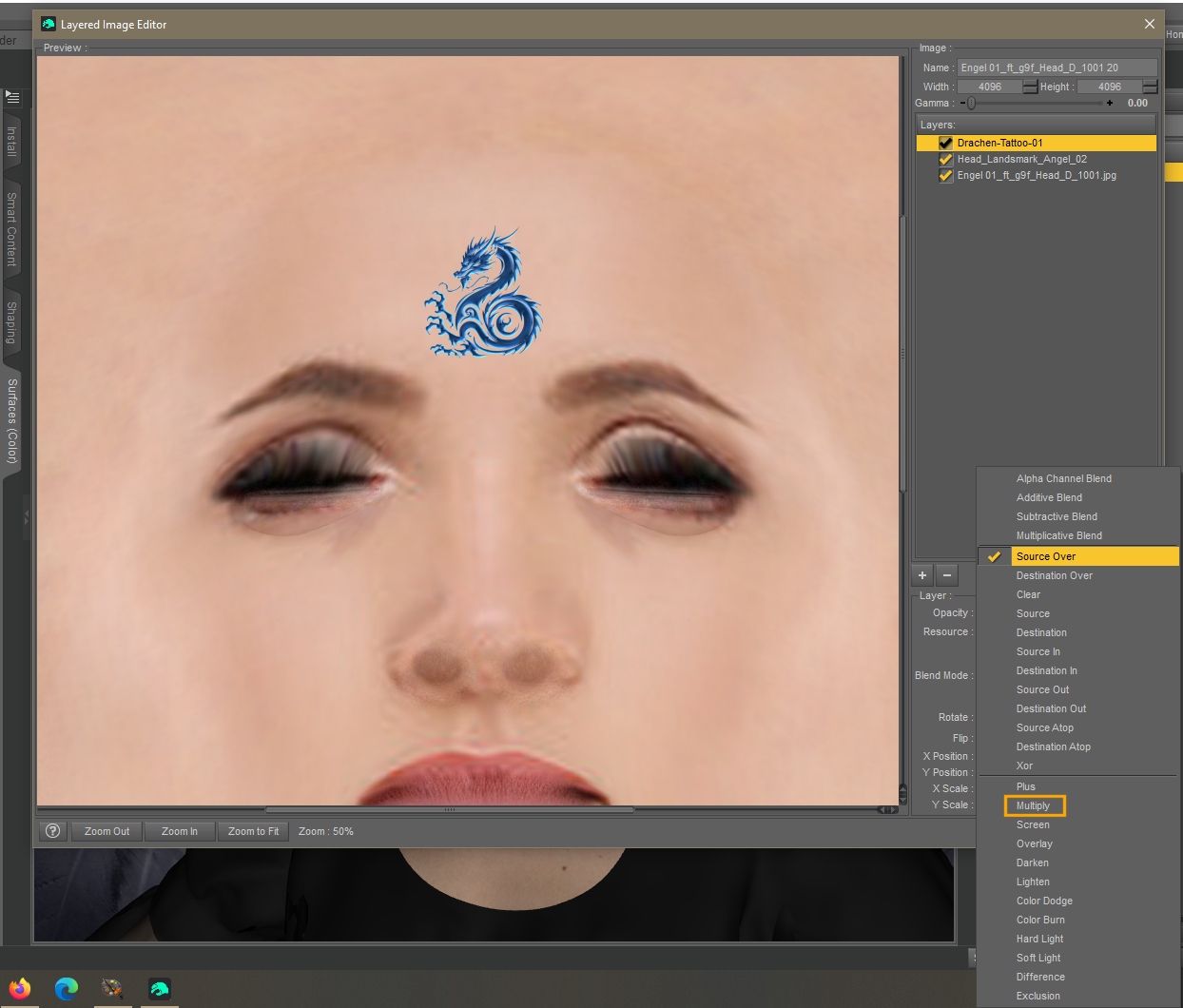Open the taskbar app between Edge and Daz Studio

click(113, 989)
